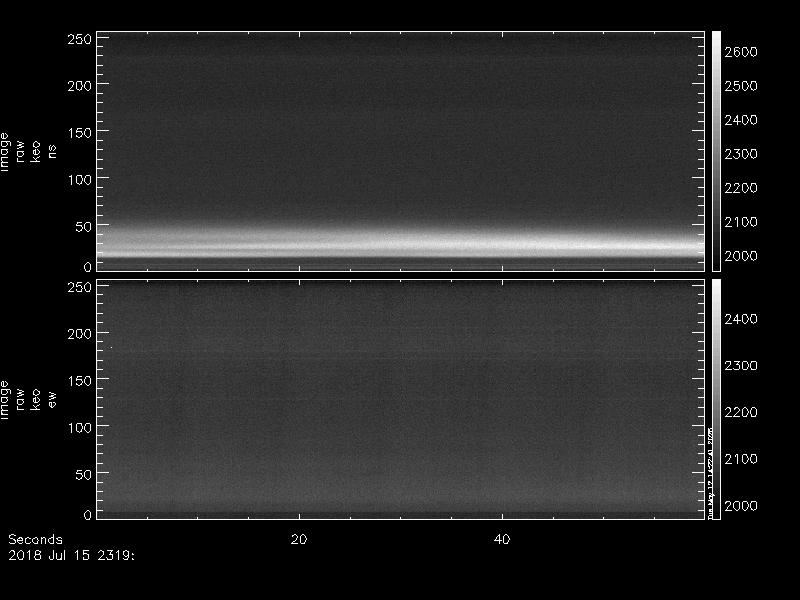This screenshot has width=800, height=600.
Task: Click the Seconds axis title
Action: 35,539
